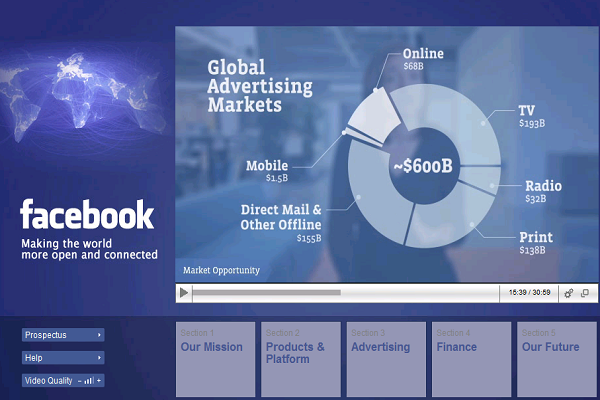The height and width of the screenshot is (400, 600).
Task: Click the TV $193B label
Action: click(532, 116)
